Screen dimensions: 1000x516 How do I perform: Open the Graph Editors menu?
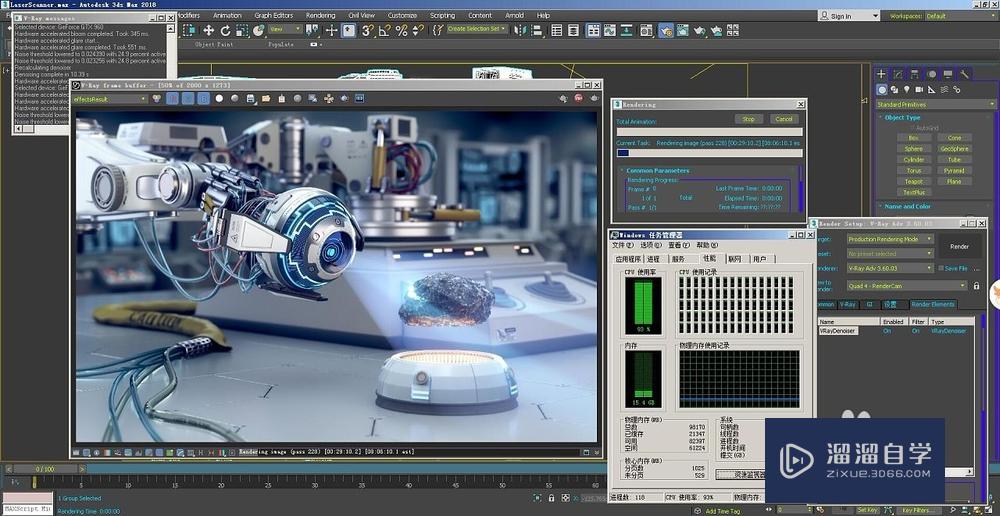[x=274, y=16]
